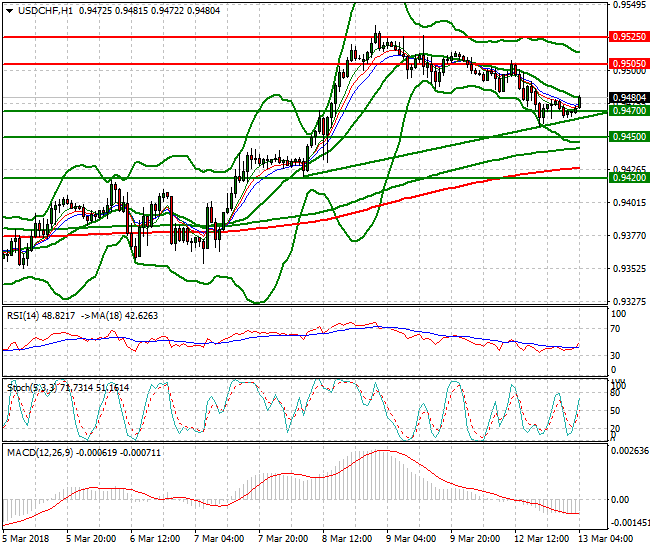This screenshot has height=550, width=650.
Task: Click the 5 Mar 20:00 time label
Action: (x=91, y=539)
